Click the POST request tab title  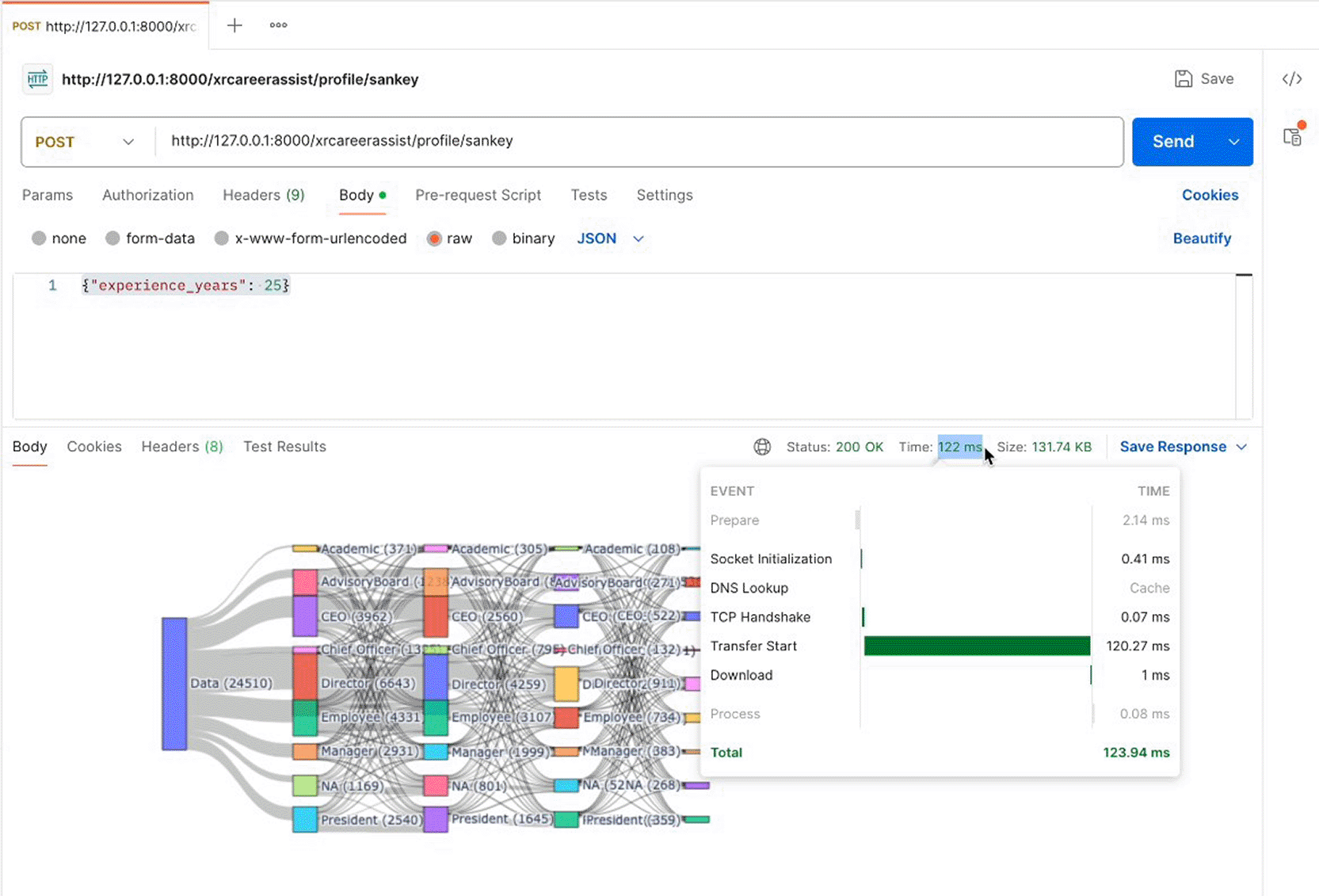tap(105, 26)
